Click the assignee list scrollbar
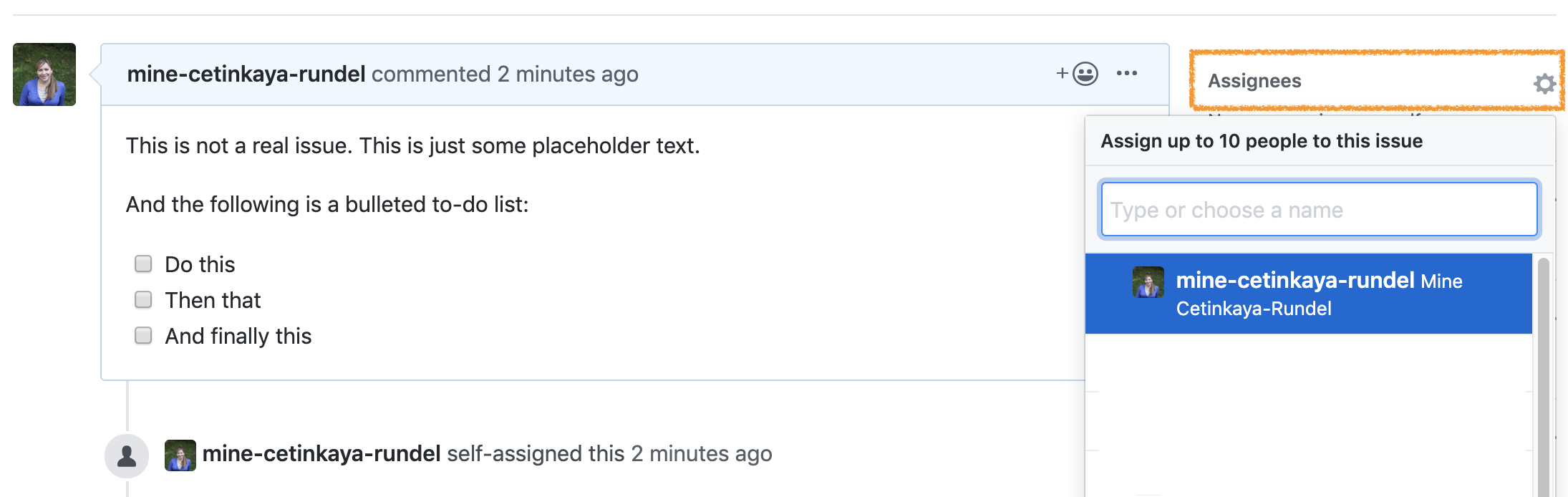 click(x=1543, y=376)
